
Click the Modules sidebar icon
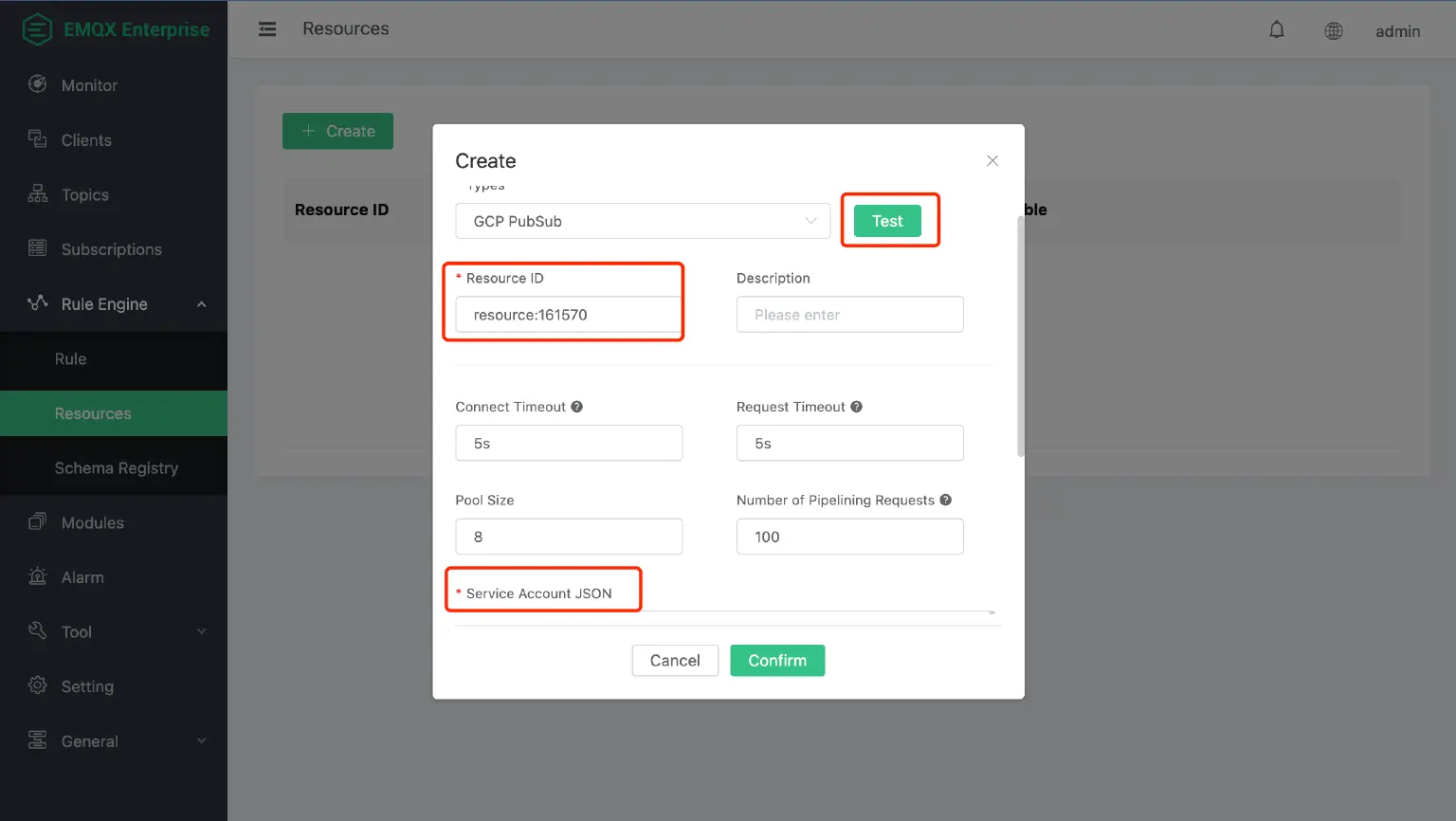[x=37, y=522]
